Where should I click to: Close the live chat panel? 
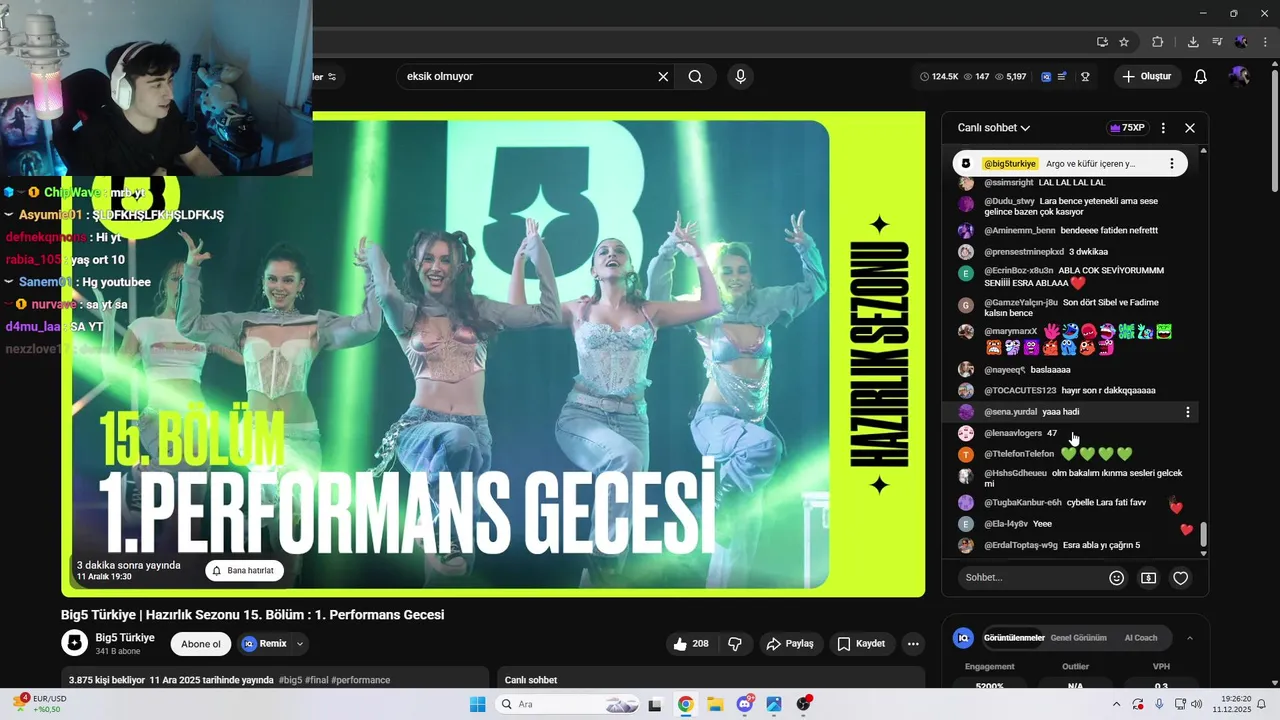[x=1190, y=128]
